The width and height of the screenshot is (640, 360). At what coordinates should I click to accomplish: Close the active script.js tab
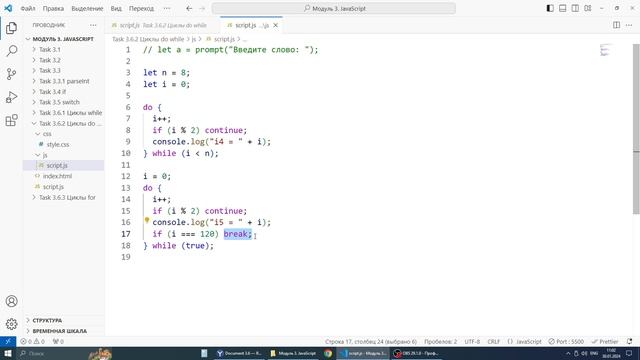coord(276,25)
